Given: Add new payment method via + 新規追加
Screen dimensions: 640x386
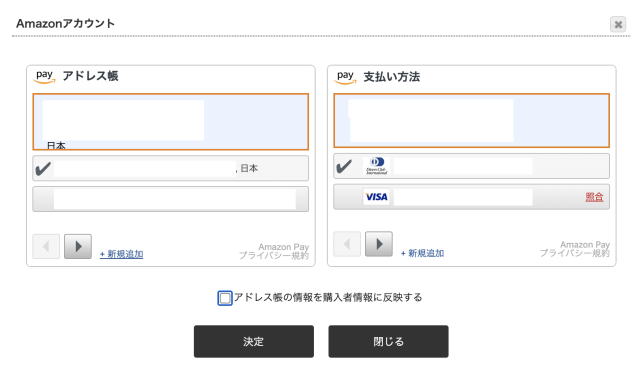Looking at the screenshot, I should [422, 253].
